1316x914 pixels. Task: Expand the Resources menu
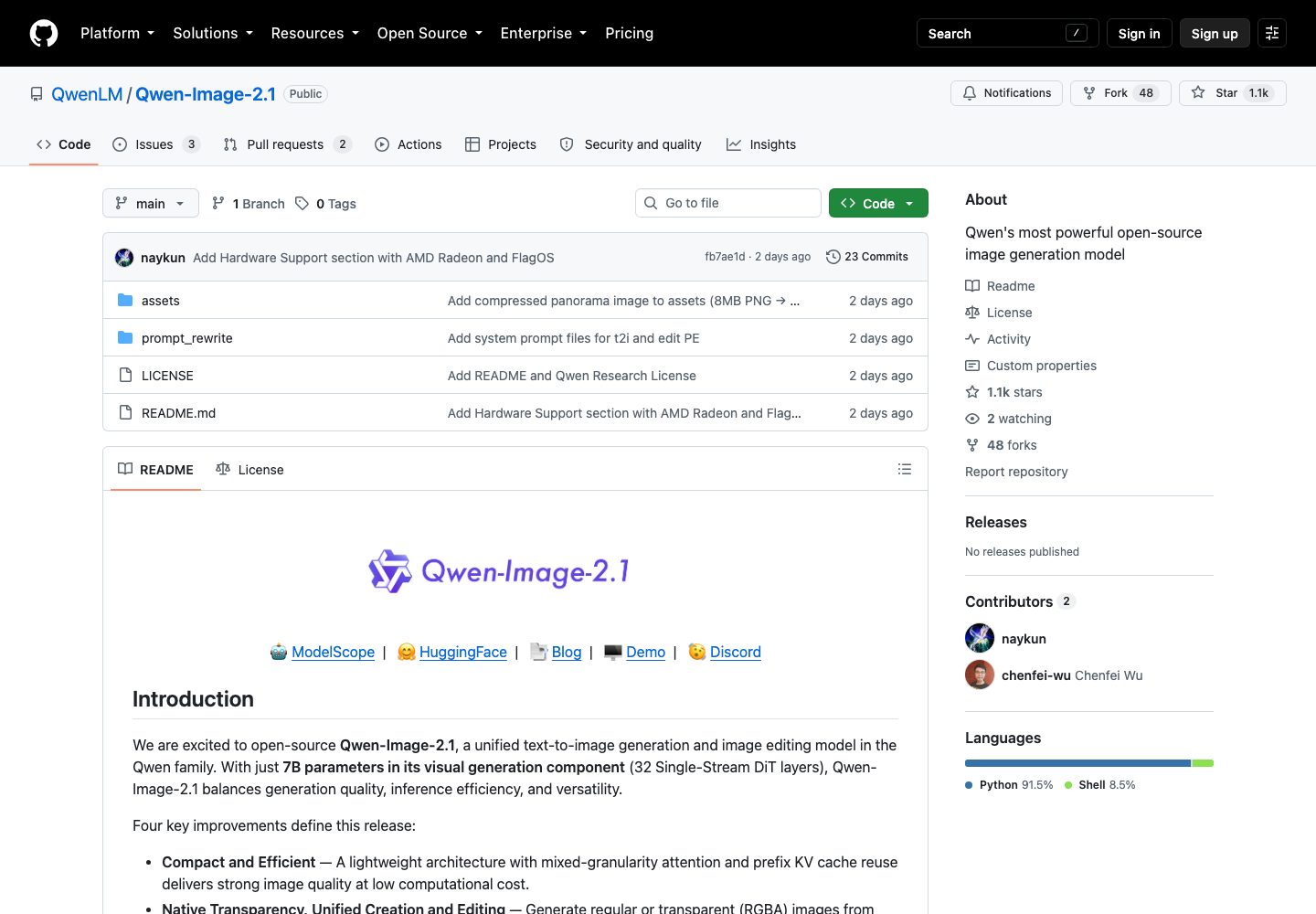click(x=314, y=33)
